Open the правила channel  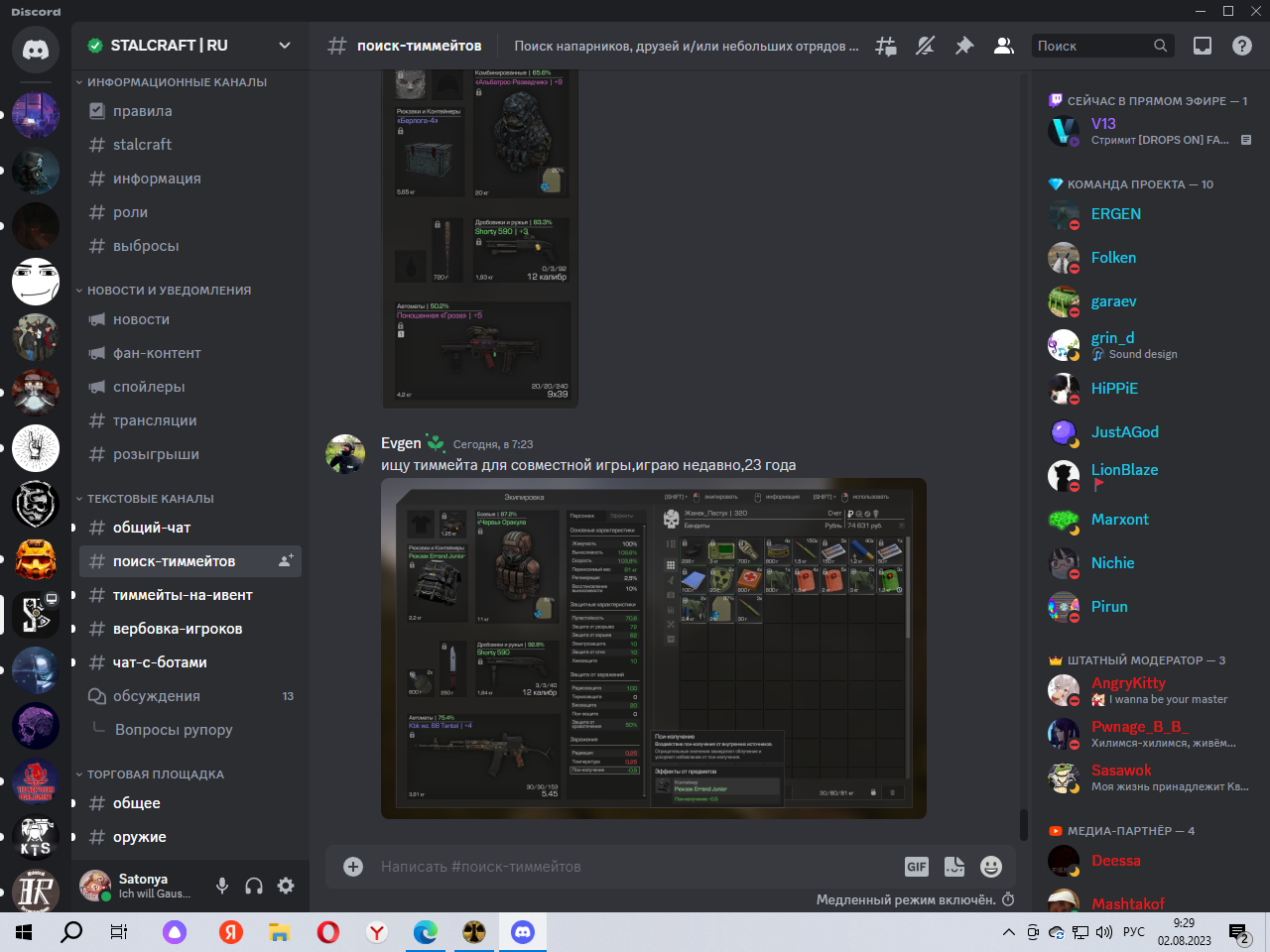(190, 111)
